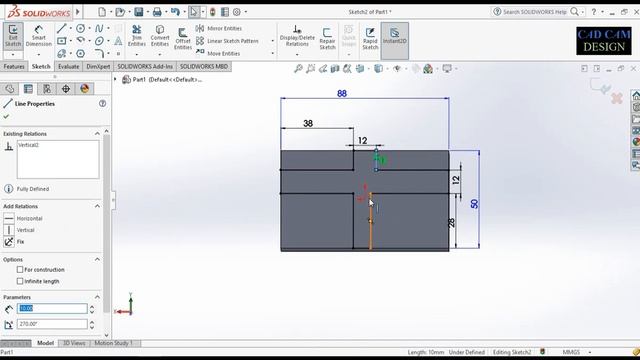The image size is (640, 360).
Task: Click the line angle 270.00° field
Action: click(52, 324)
